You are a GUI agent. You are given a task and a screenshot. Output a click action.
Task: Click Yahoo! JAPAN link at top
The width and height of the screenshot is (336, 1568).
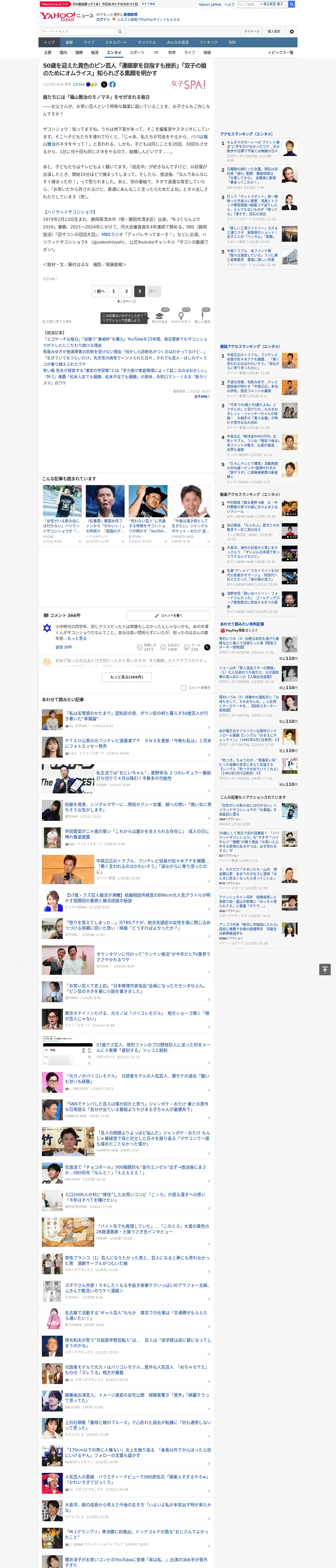[x=210, y=4]
